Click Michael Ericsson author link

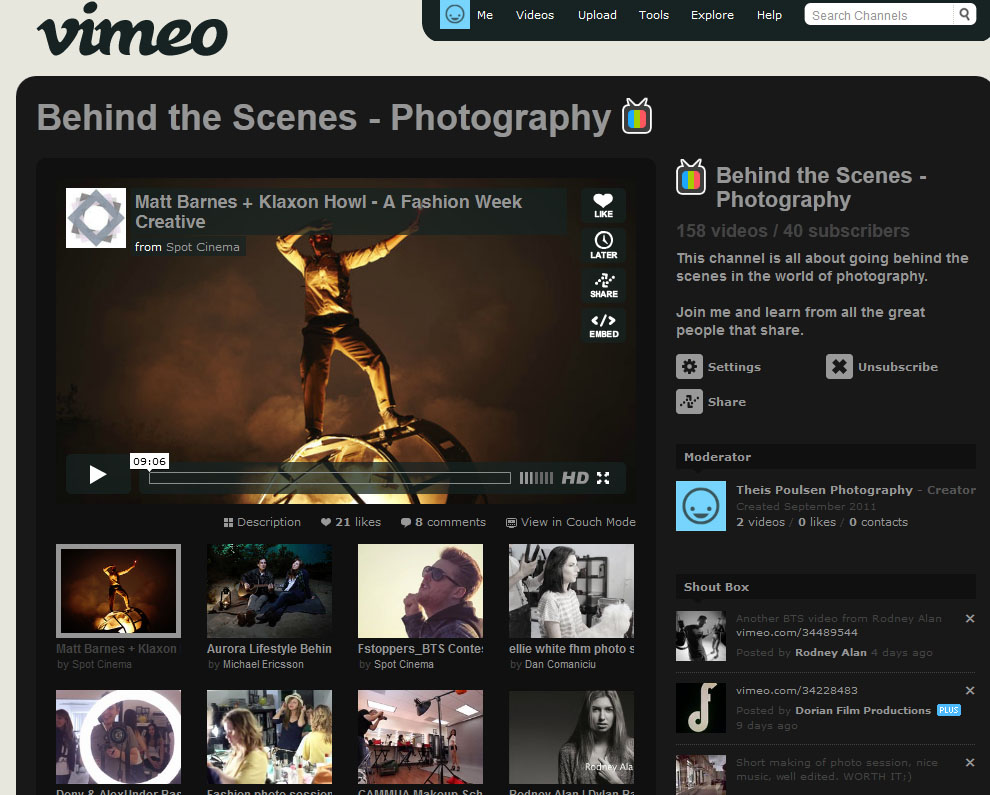[263, 664]
